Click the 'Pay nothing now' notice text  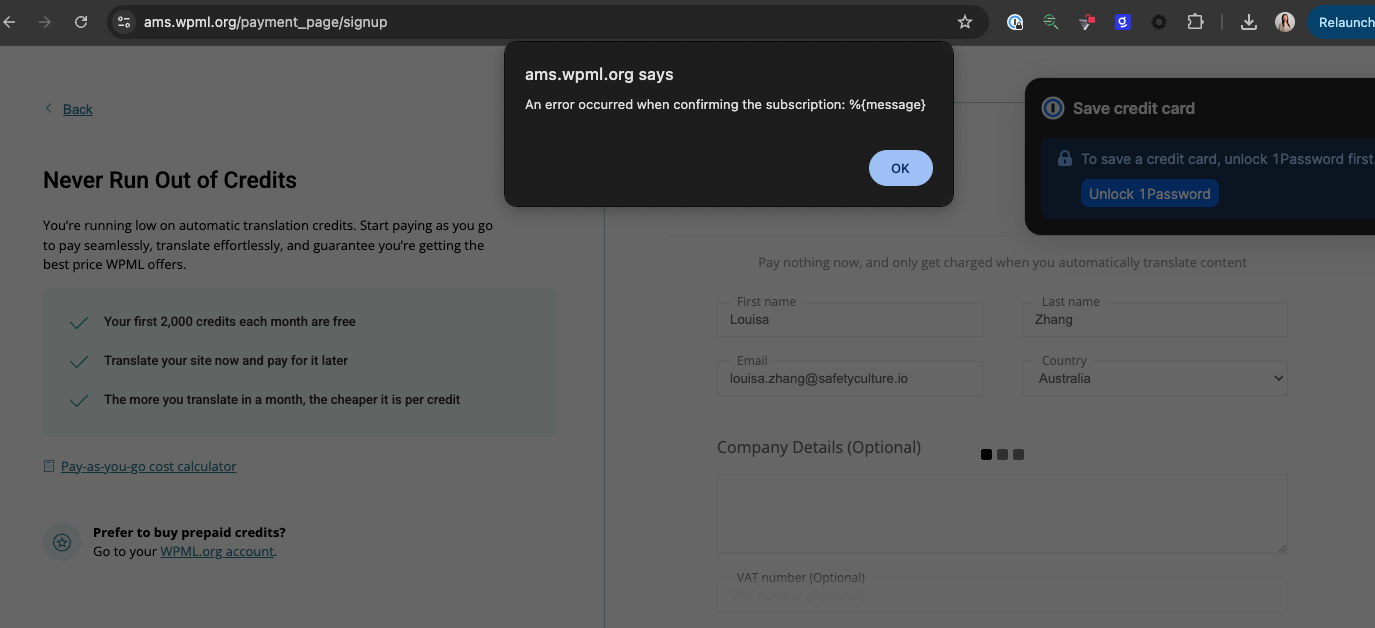(1002, 262)
